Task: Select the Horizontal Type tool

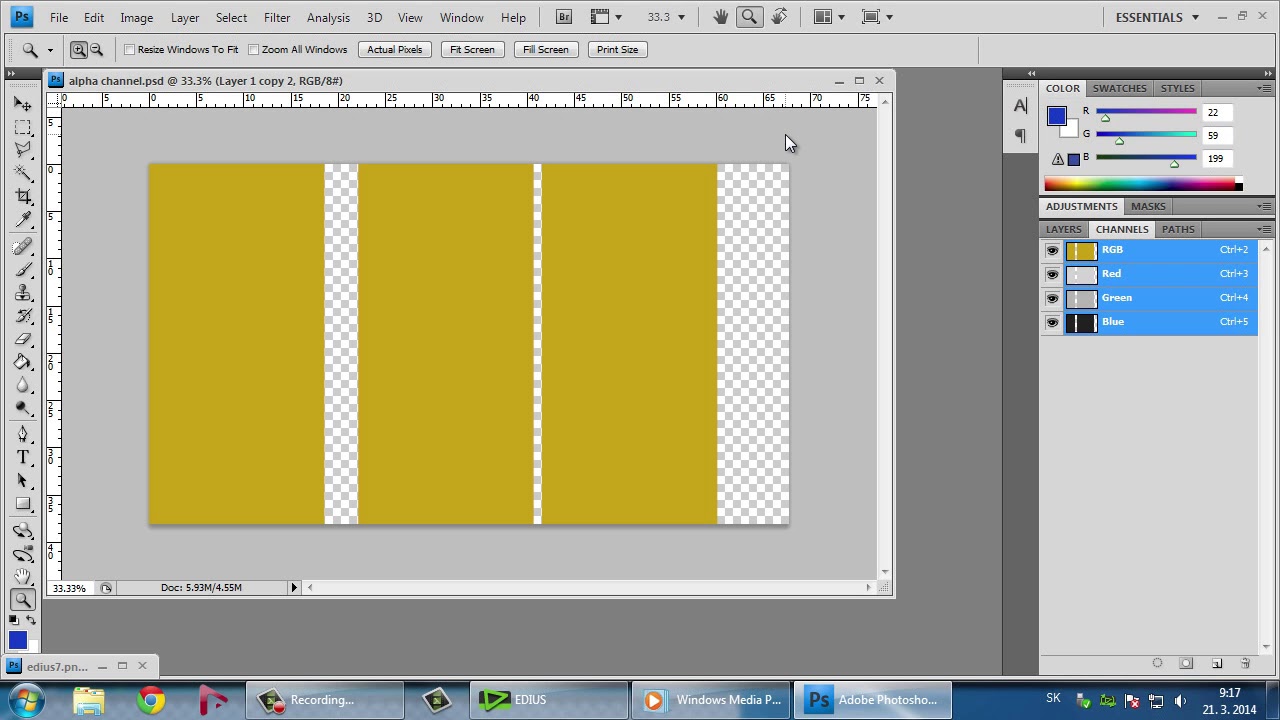Action: pos(23,457)
